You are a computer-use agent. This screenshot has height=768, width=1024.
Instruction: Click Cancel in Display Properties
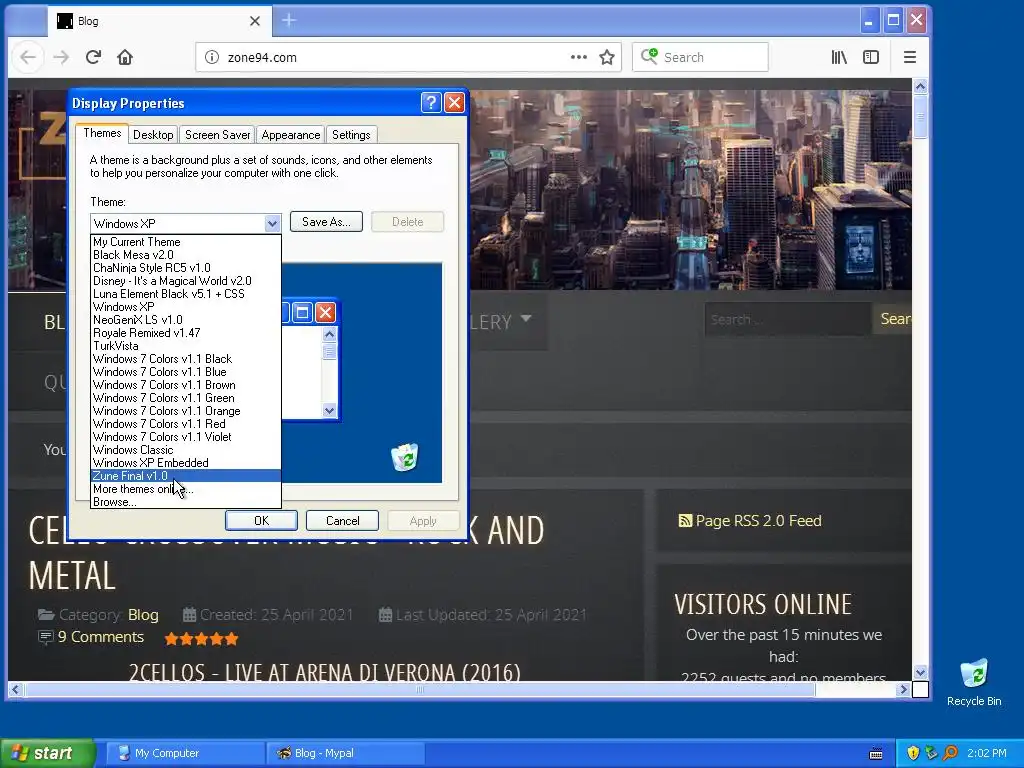point(342,520)
